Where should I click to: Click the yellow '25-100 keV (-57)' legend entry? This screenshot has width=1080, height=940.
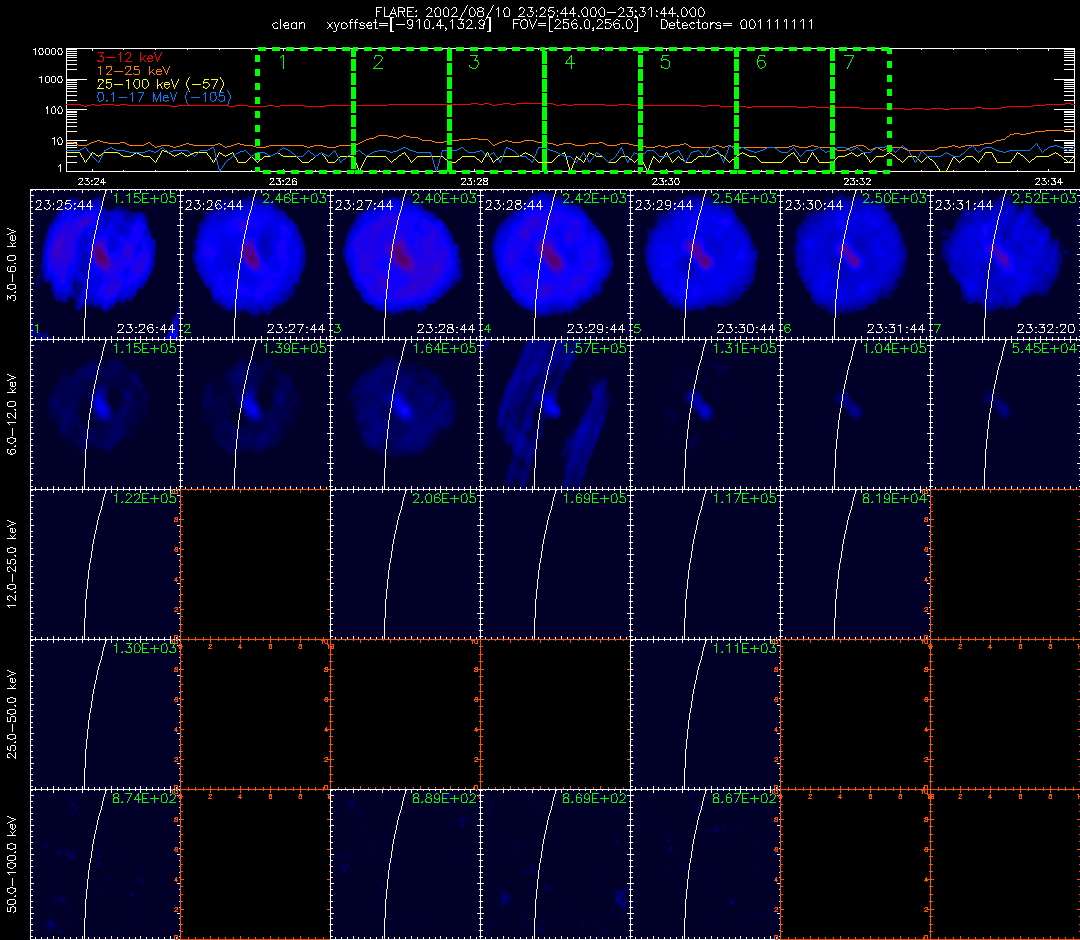click(160, 84)
